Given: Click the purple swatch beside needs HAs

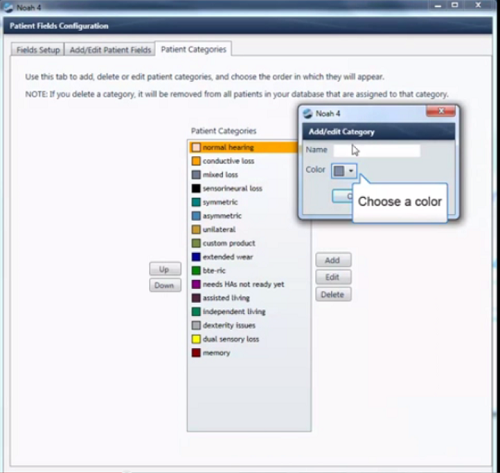Looking at the screenshot, I should pyautogui.click(x=196, y=284).
